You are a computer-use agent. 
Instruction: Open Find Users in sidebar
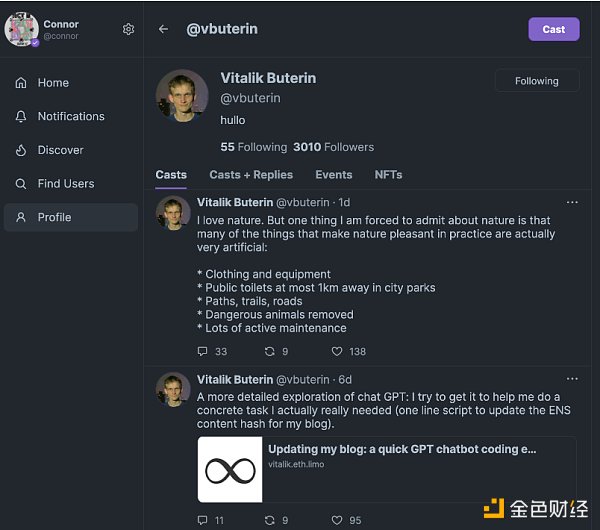coord(65,184)
